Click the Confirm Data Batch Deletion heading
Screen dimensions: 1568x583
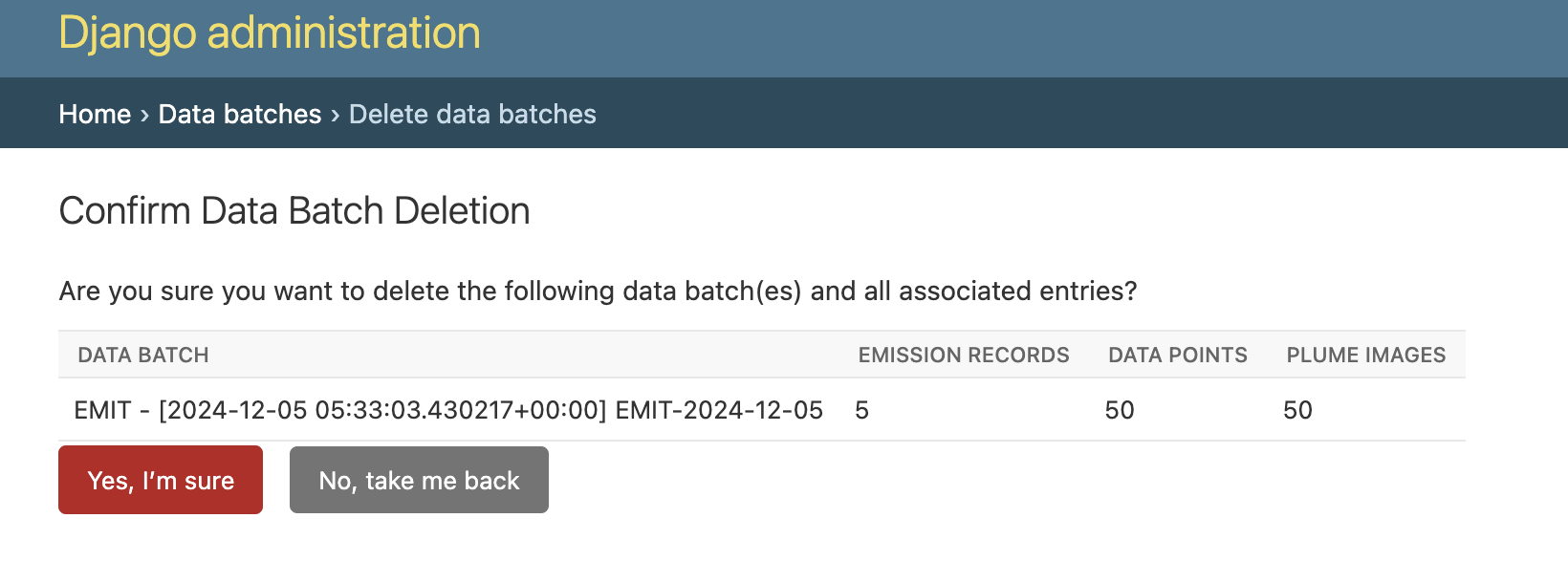[294, 211]
